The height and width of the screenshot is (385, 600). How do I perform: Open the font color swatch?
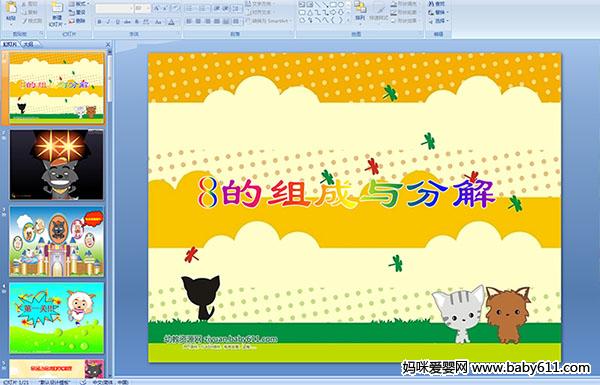coord(171,22)
